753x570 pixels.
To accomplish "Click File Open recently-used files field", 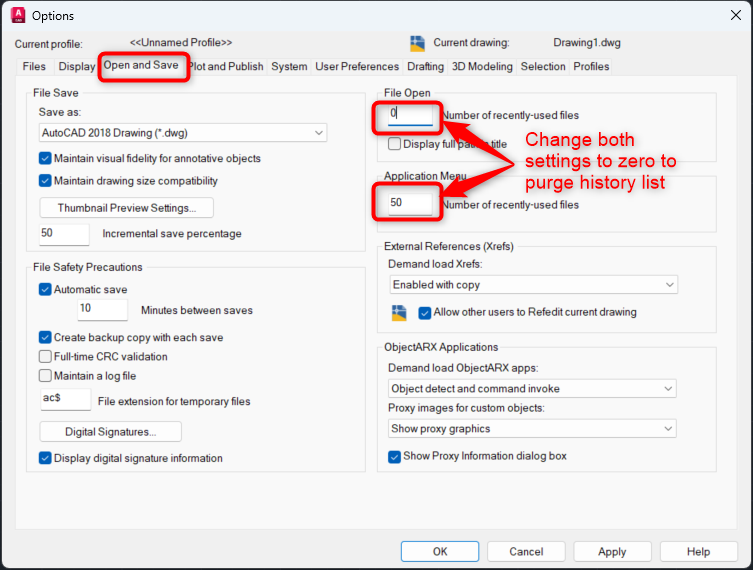I will (x=410, y=115).
